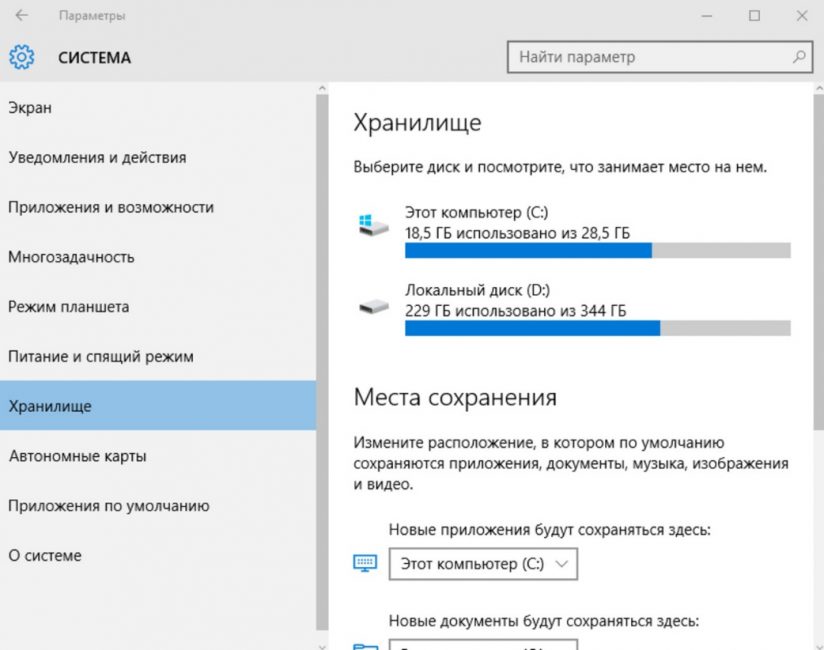This screenshot has width=824, height=650.
Task: Click the sidebar vertical scrollbar
Action: pos(322,363)
